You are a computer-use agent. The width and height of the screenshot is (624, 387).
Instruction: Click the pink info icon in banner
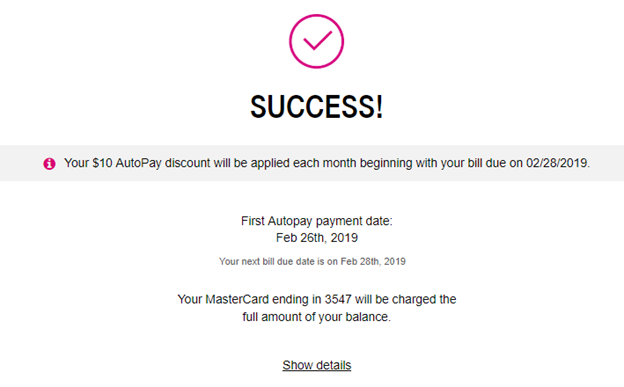(49, 164)
